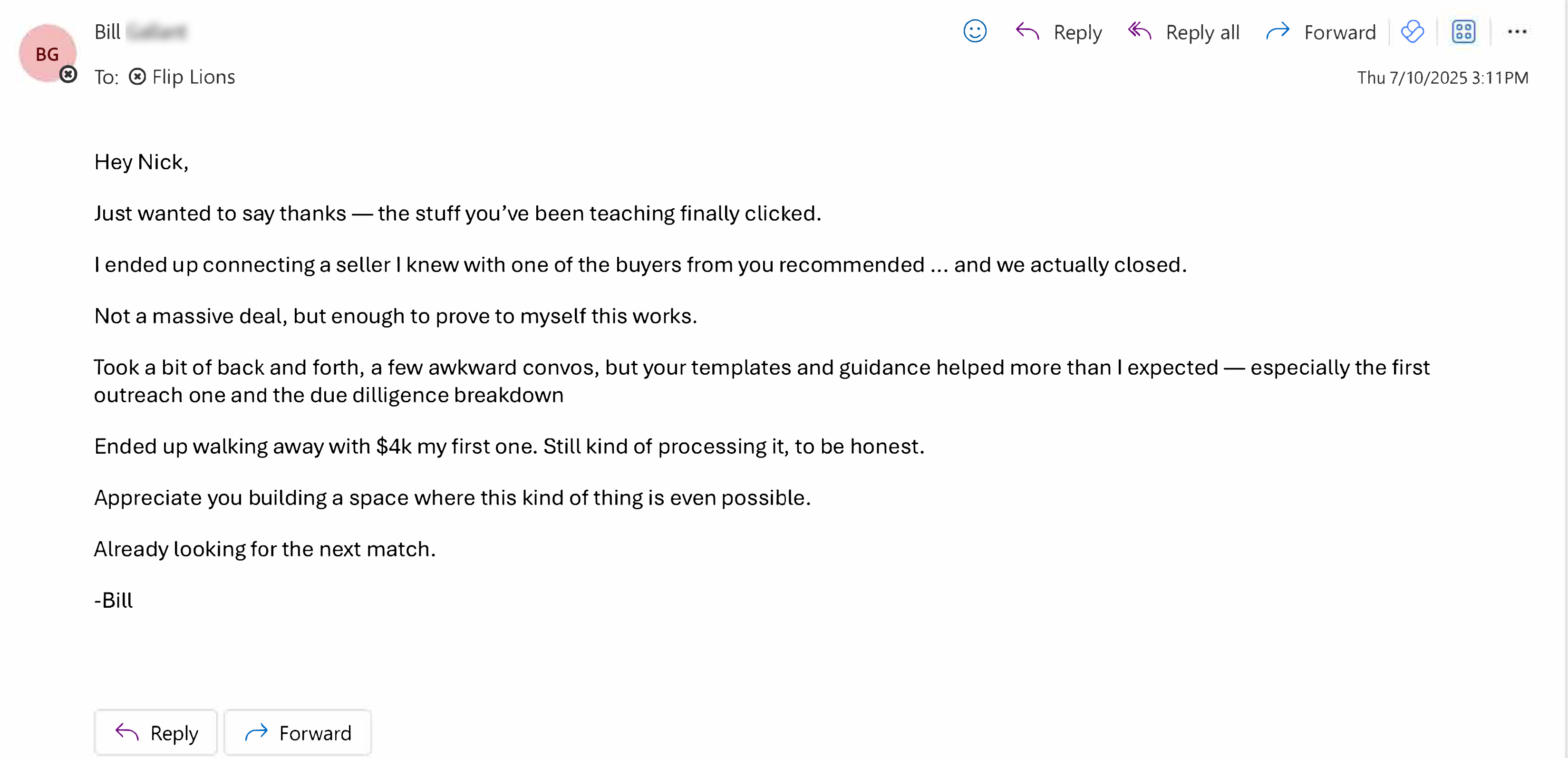Viewport: 1568px width, 758px height.
Task: Click the "-Bill" signature text
Action: (x=113, y=600)
